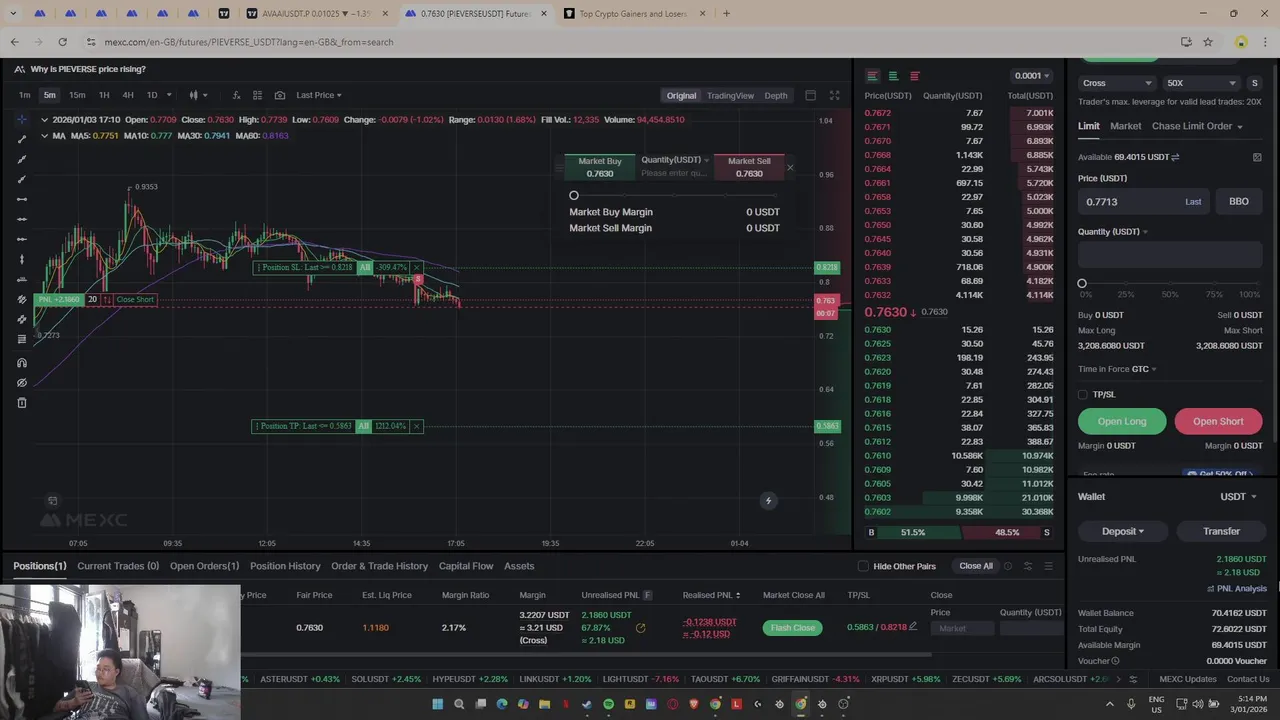The image size is (1280, 720).
Task: Switch chart to TradingView mode
Action: pos(730,95)
